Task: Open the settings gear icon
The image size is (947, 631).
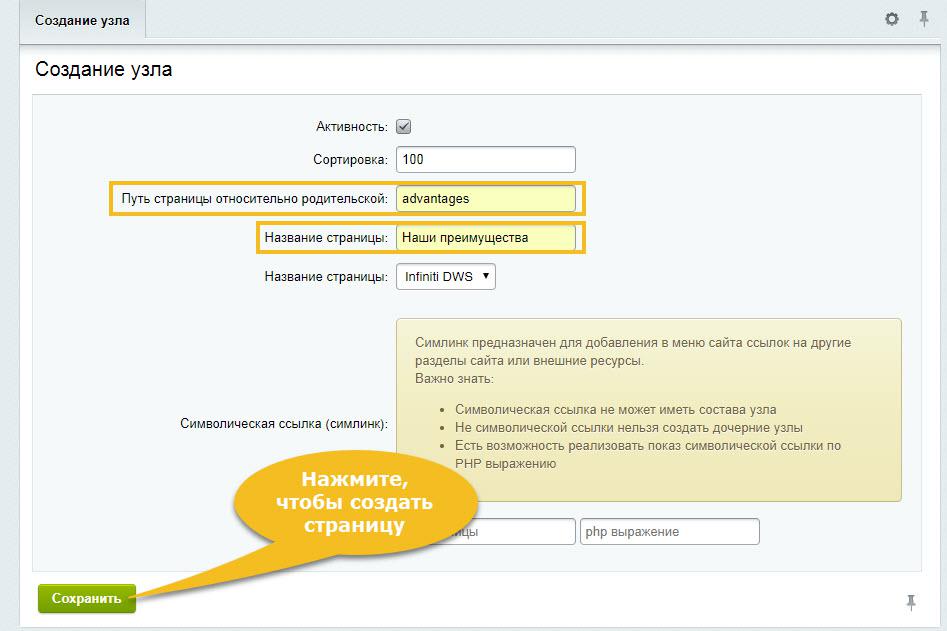Action: point(891,19)
